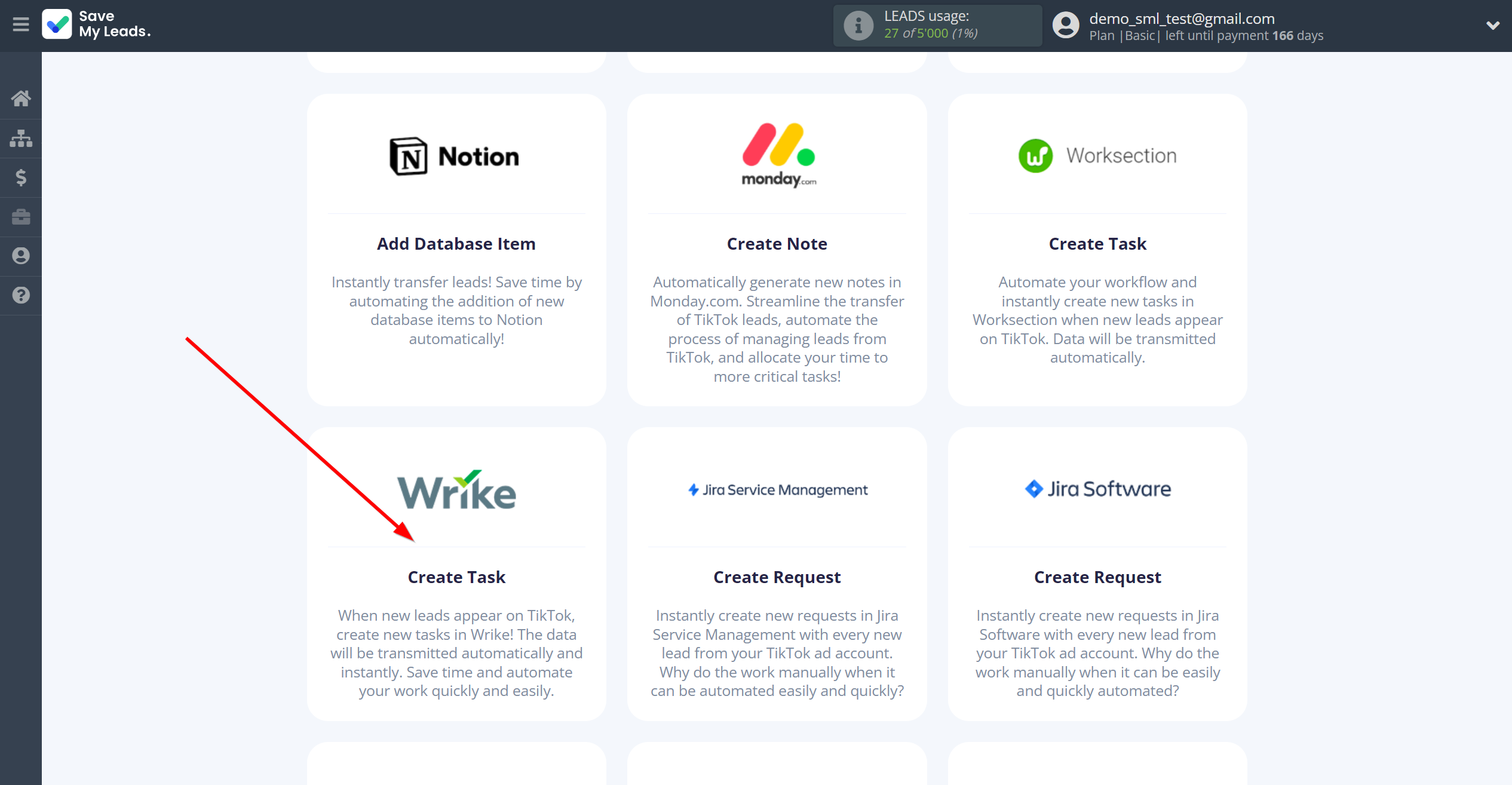
Task: Click the Notion card description text
Action: coord(456,311)
